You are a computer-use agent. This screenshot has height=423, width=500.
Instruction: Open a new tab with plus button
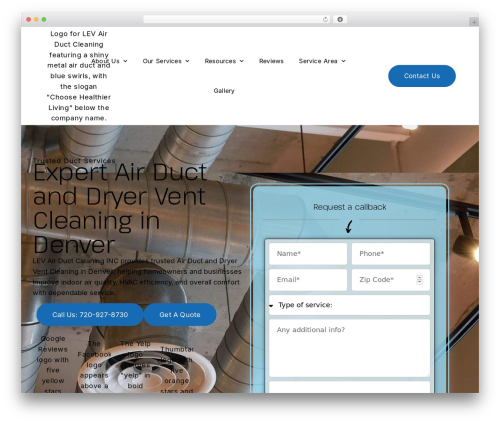click(474, 22)
